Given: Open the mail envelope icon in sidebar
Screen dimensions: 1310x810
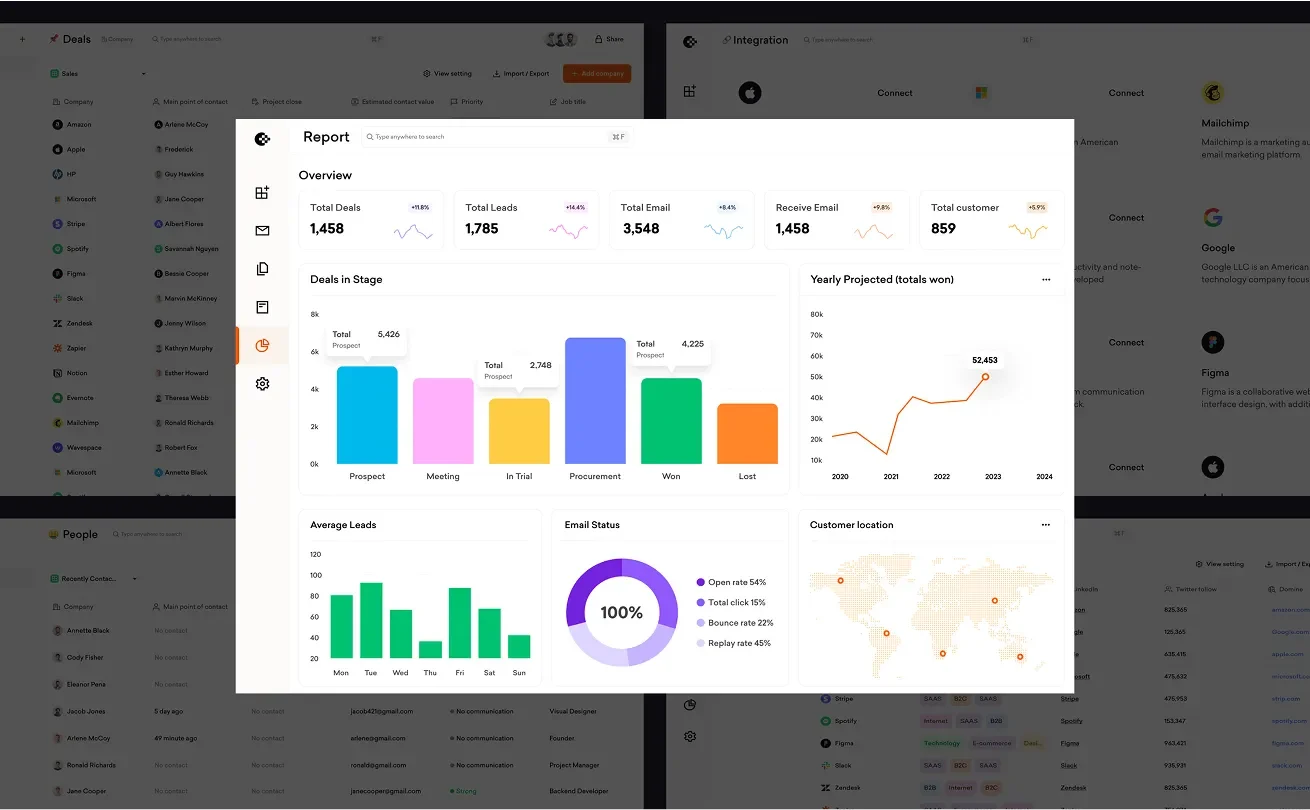Looking at the screenshot, I should click(x=262, y=231).
